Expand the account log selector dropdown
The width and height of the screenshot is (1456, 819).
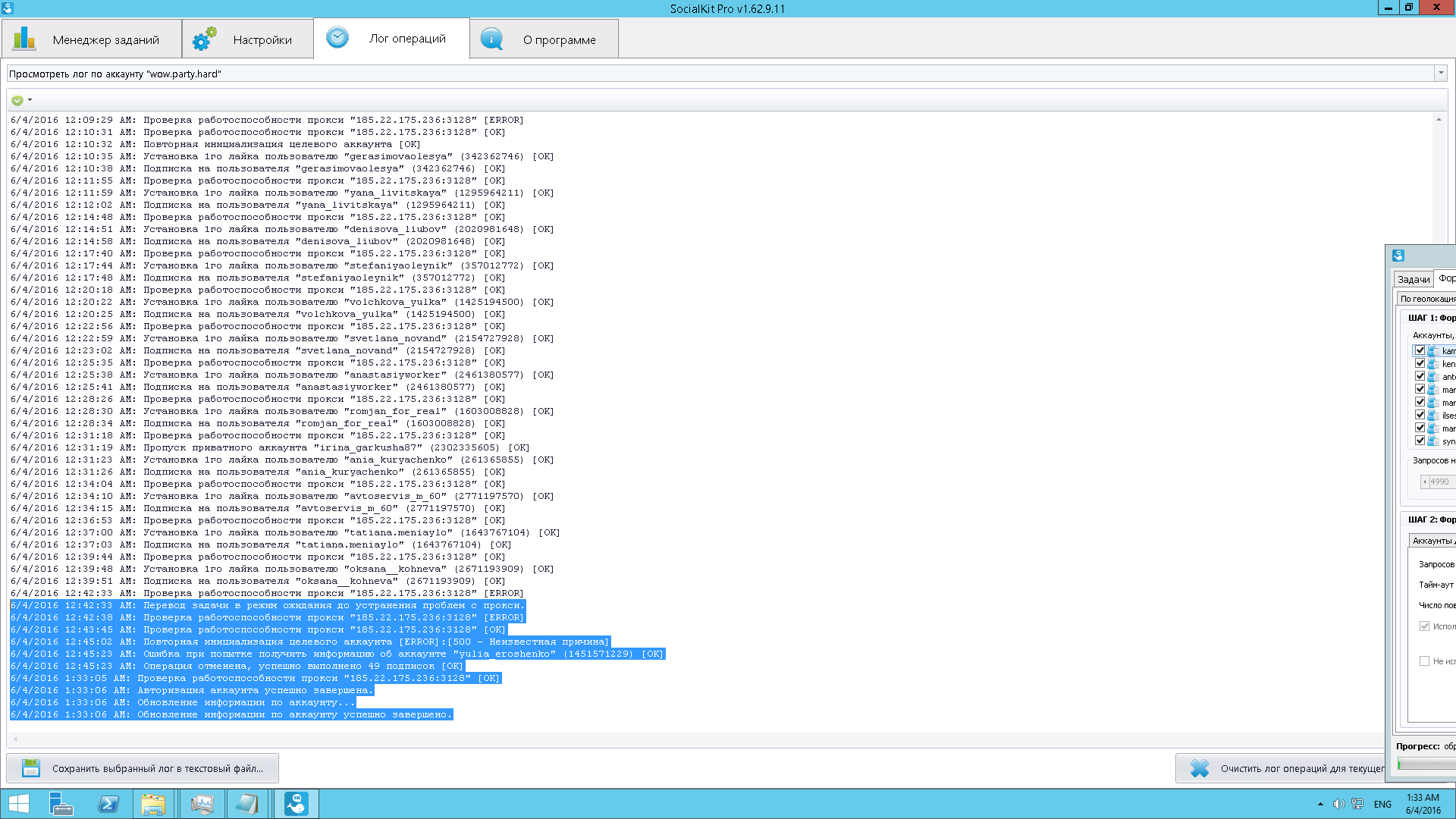pyautogui.click(x=1440, y=74)
